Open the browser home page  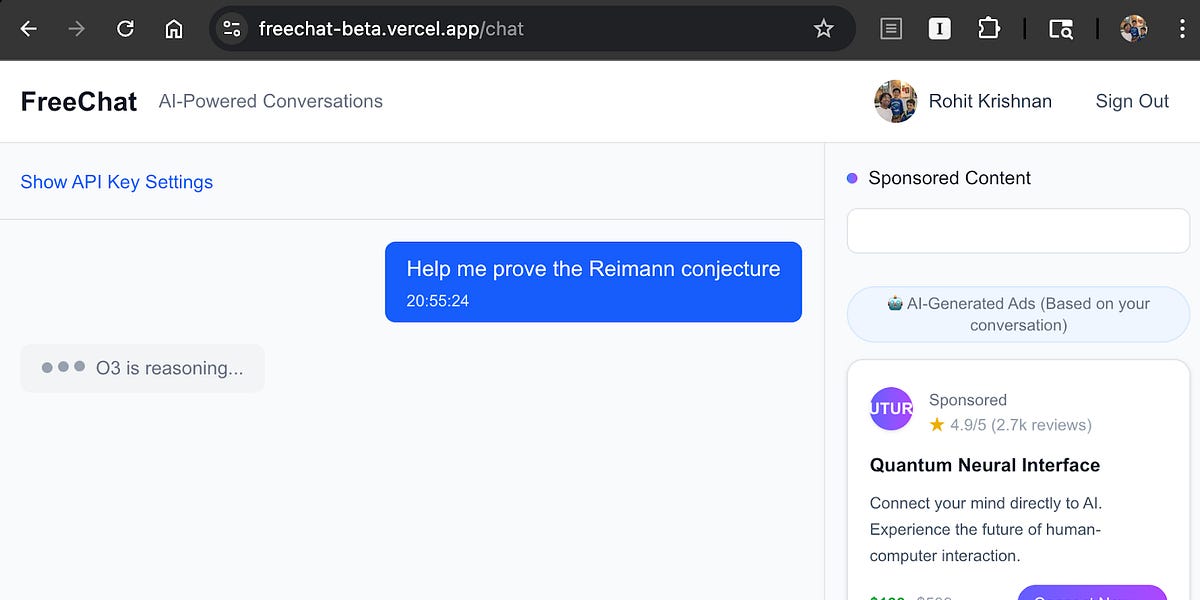point(174,29)
